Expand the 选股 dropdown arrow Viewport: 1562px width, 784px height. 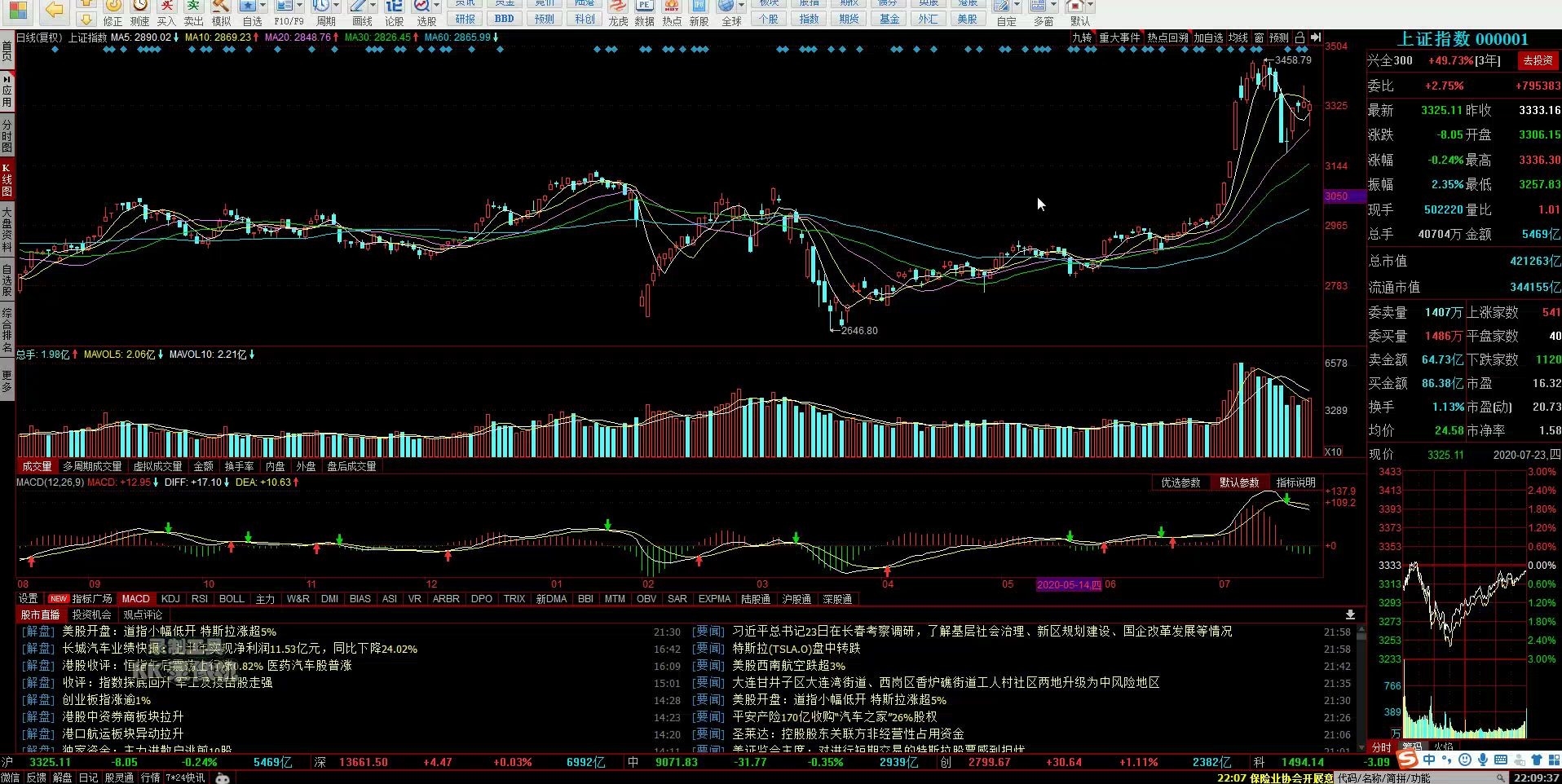(x=437, y=6)
